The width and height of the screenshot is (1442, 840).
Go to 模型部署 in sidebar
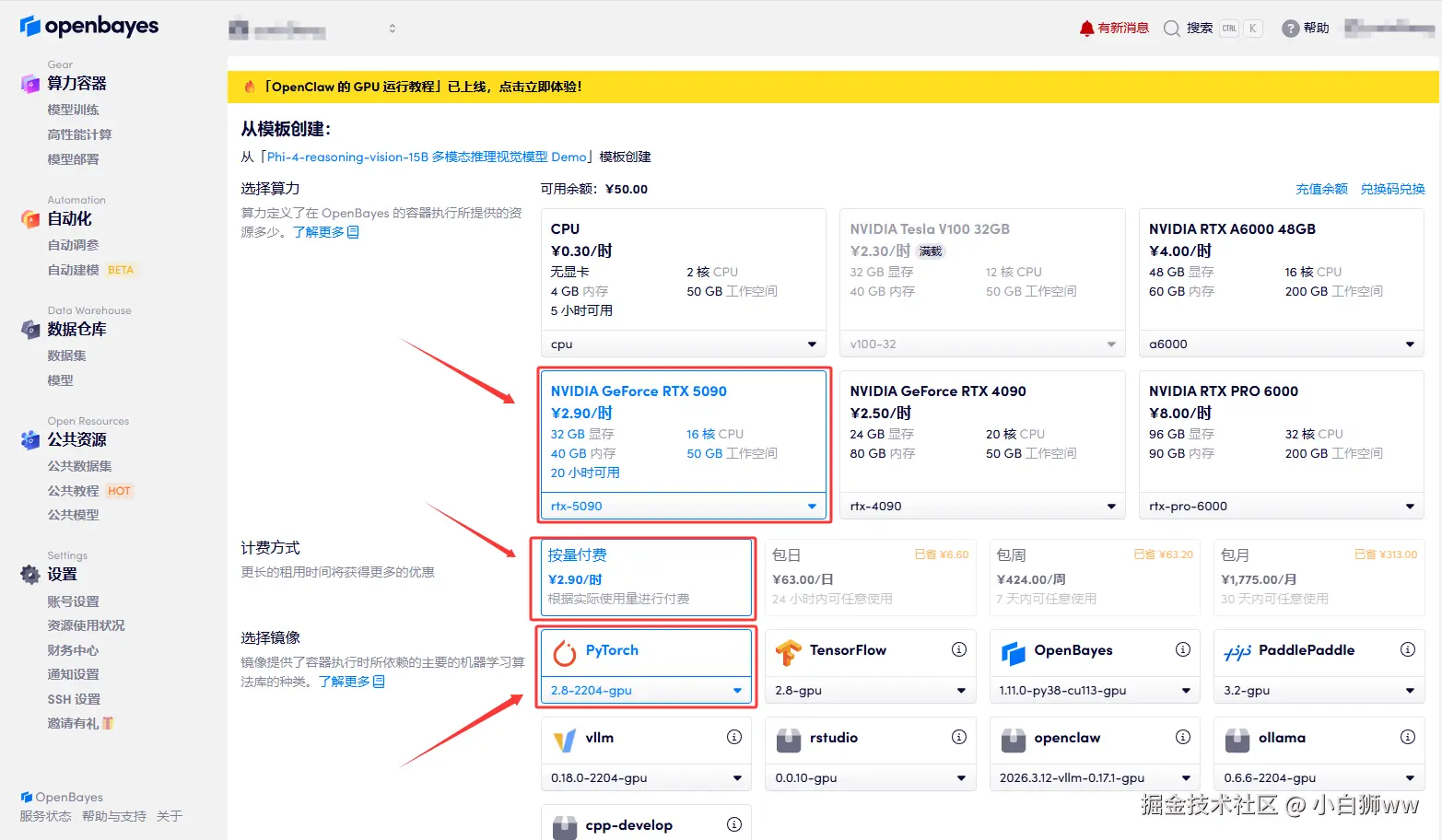click(x=73, y=159)
